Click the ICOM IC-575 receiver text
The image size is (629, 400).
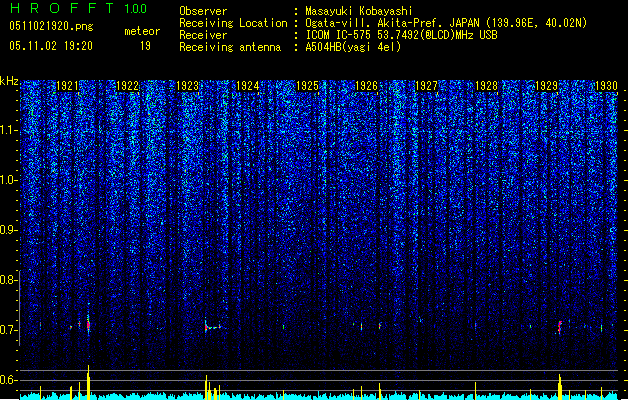point(401,35)
